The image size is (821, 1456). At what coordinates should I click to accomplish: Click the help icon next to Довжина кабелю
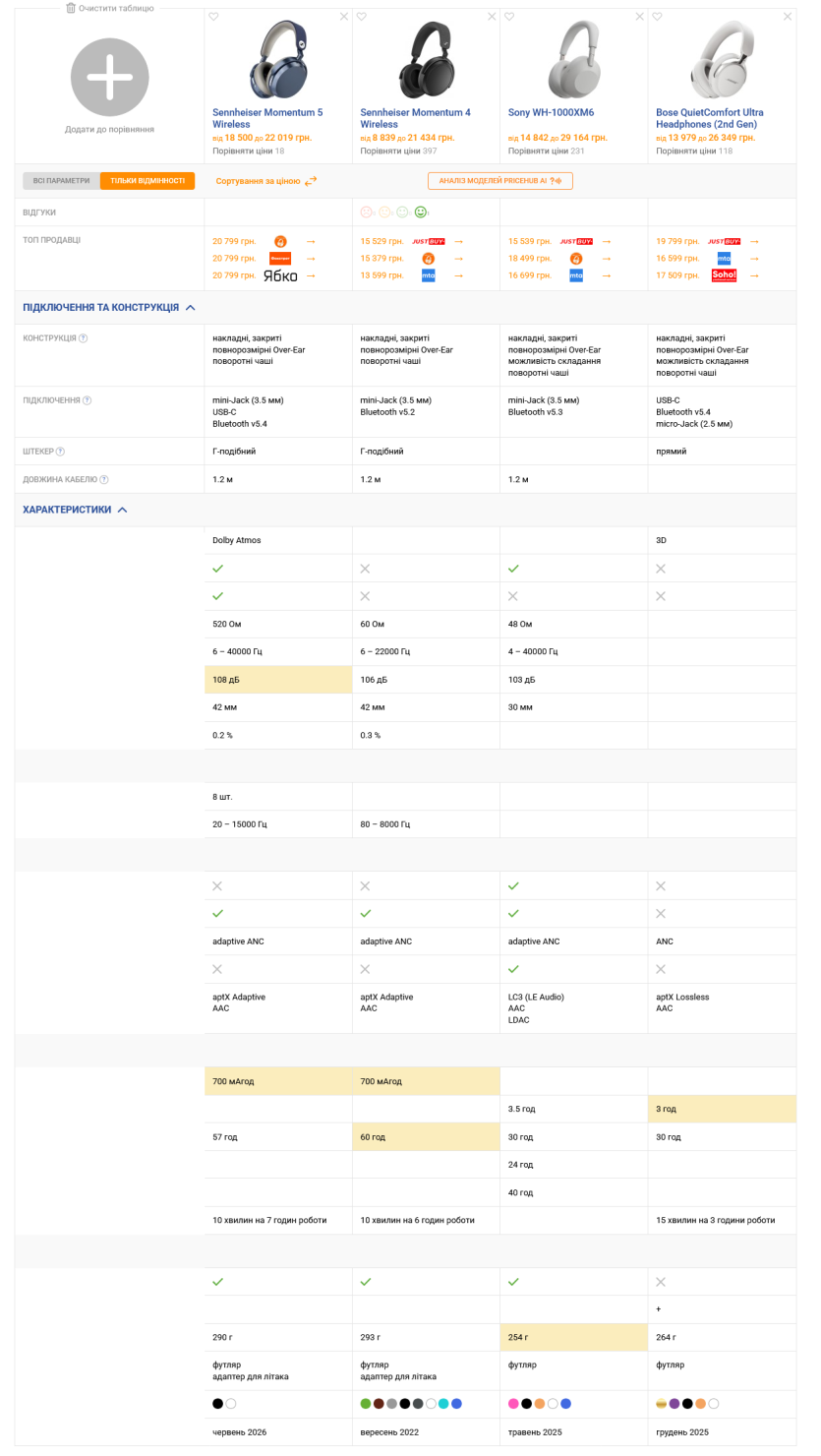point(104,480)
